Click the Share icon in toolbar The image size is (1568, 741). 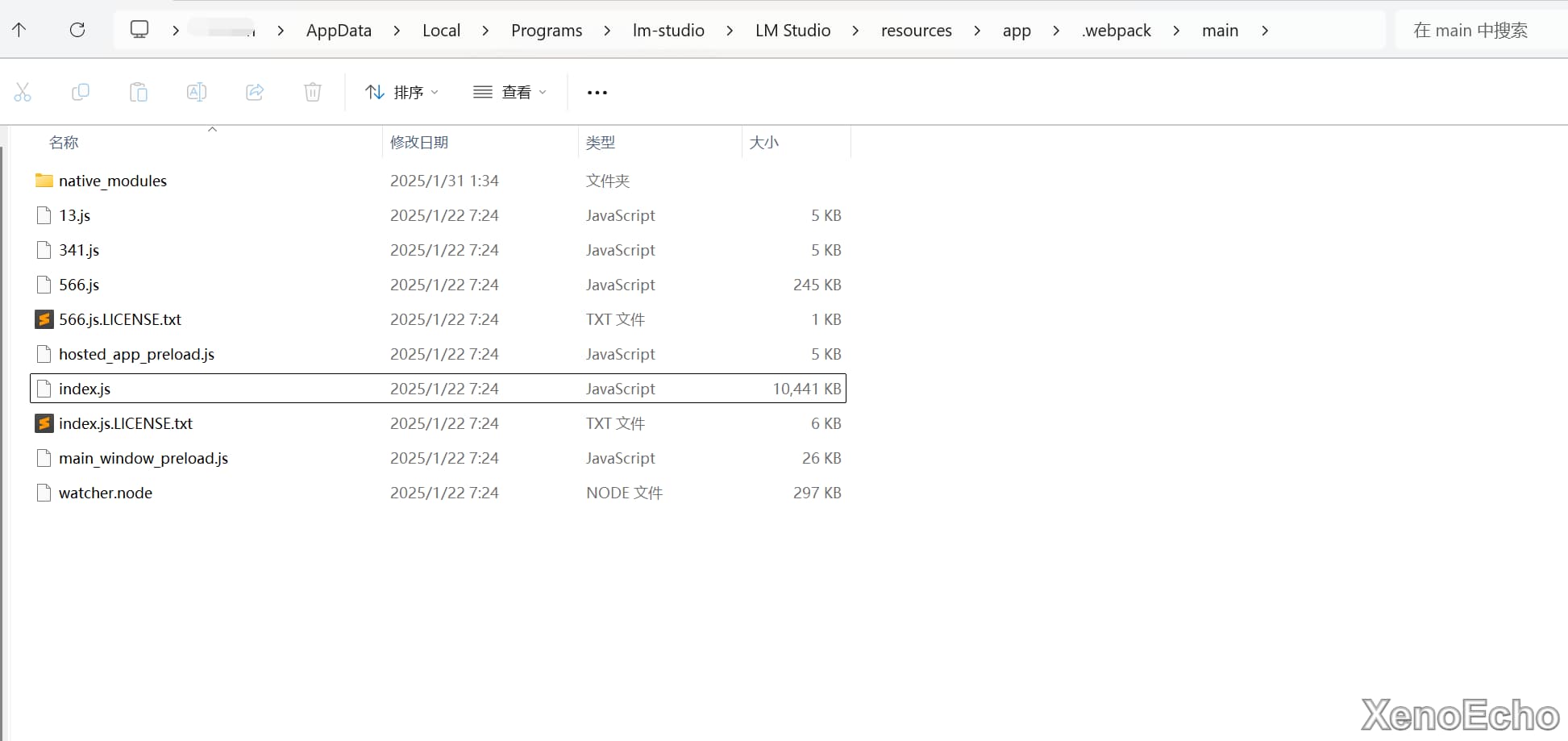[255, 93]
